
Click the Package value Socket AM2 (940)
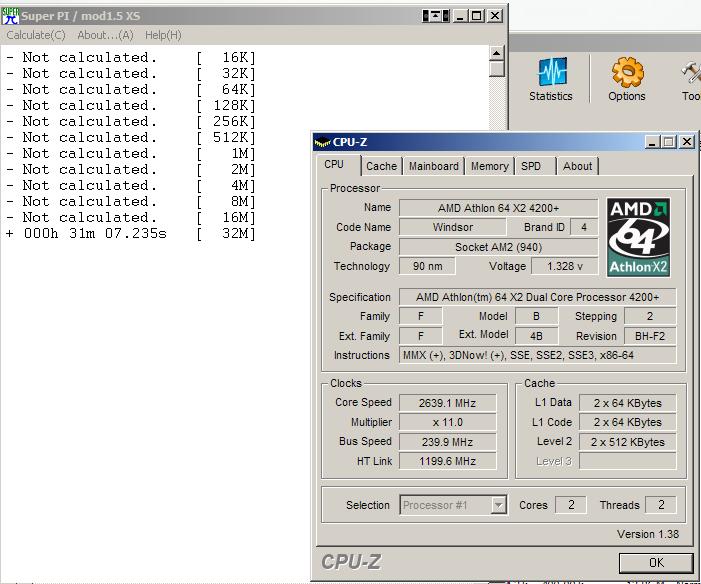pos(498,247)
